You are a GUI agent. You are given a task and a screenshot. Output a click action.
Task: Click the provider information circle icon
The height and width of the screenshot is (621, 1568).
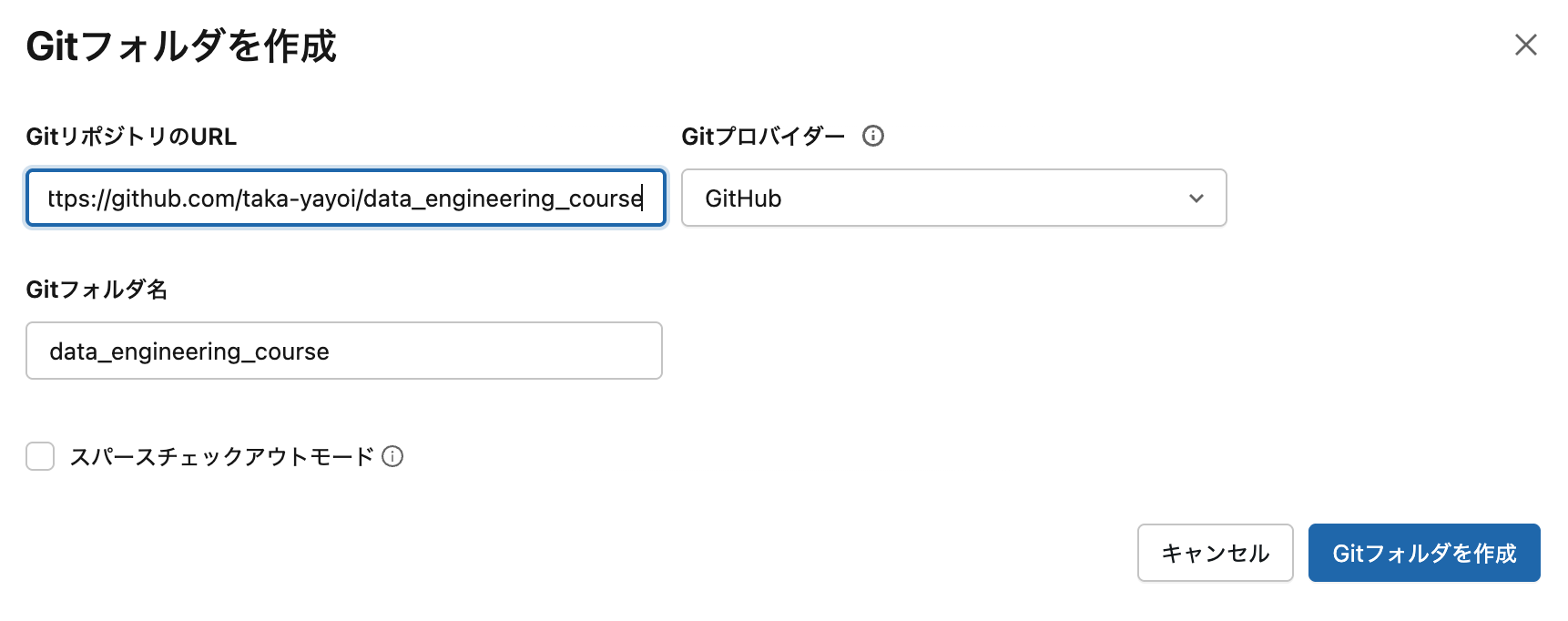tap(873, 137)
